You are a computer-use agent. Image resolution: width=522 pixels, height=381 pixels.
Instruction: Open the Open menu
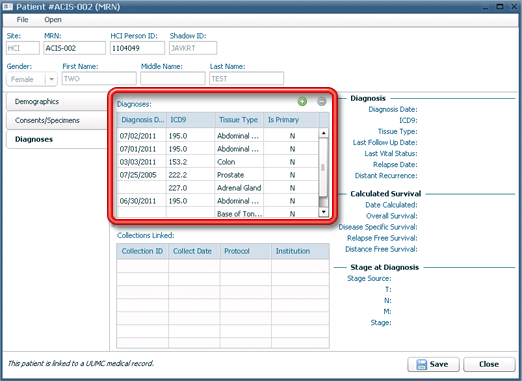coord(53,20)
